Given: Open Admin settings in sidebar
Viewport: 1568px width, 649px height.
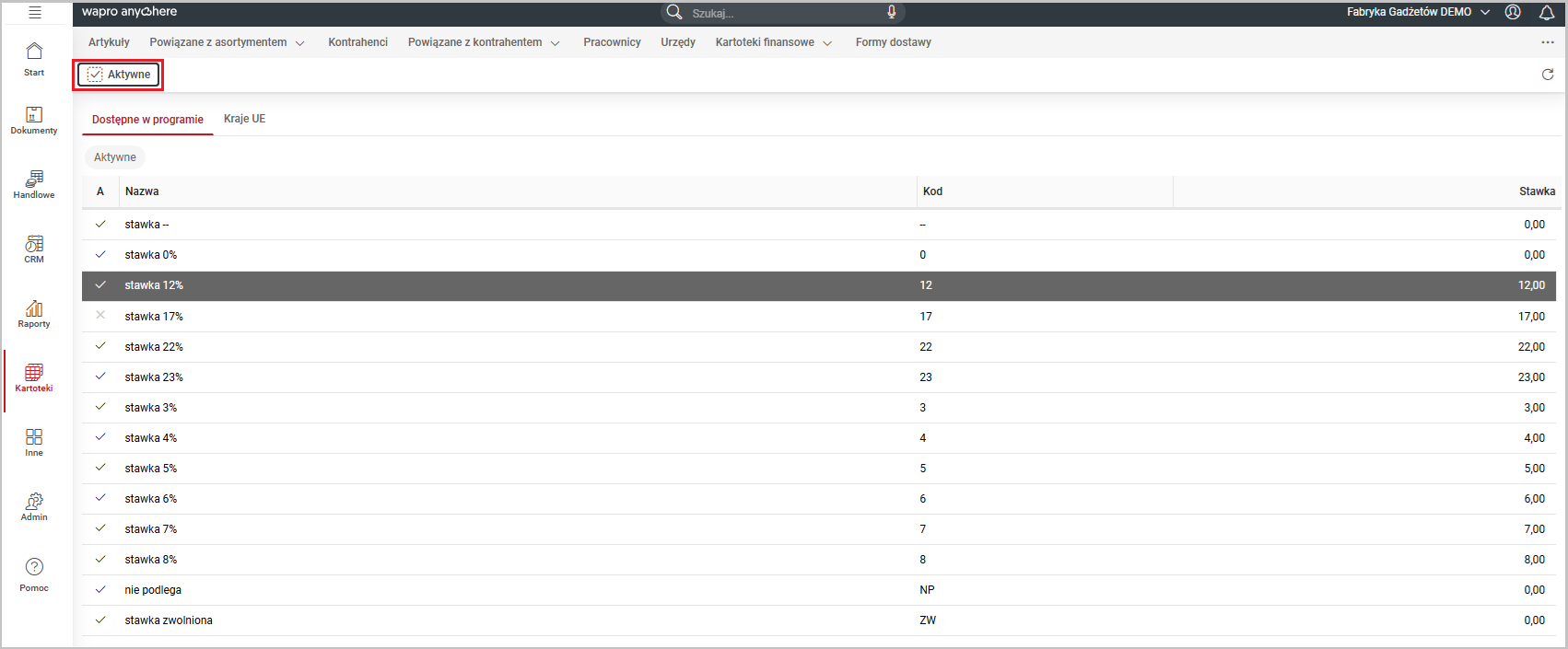Looking at the screenshot, I should click(x=34, y=507).
